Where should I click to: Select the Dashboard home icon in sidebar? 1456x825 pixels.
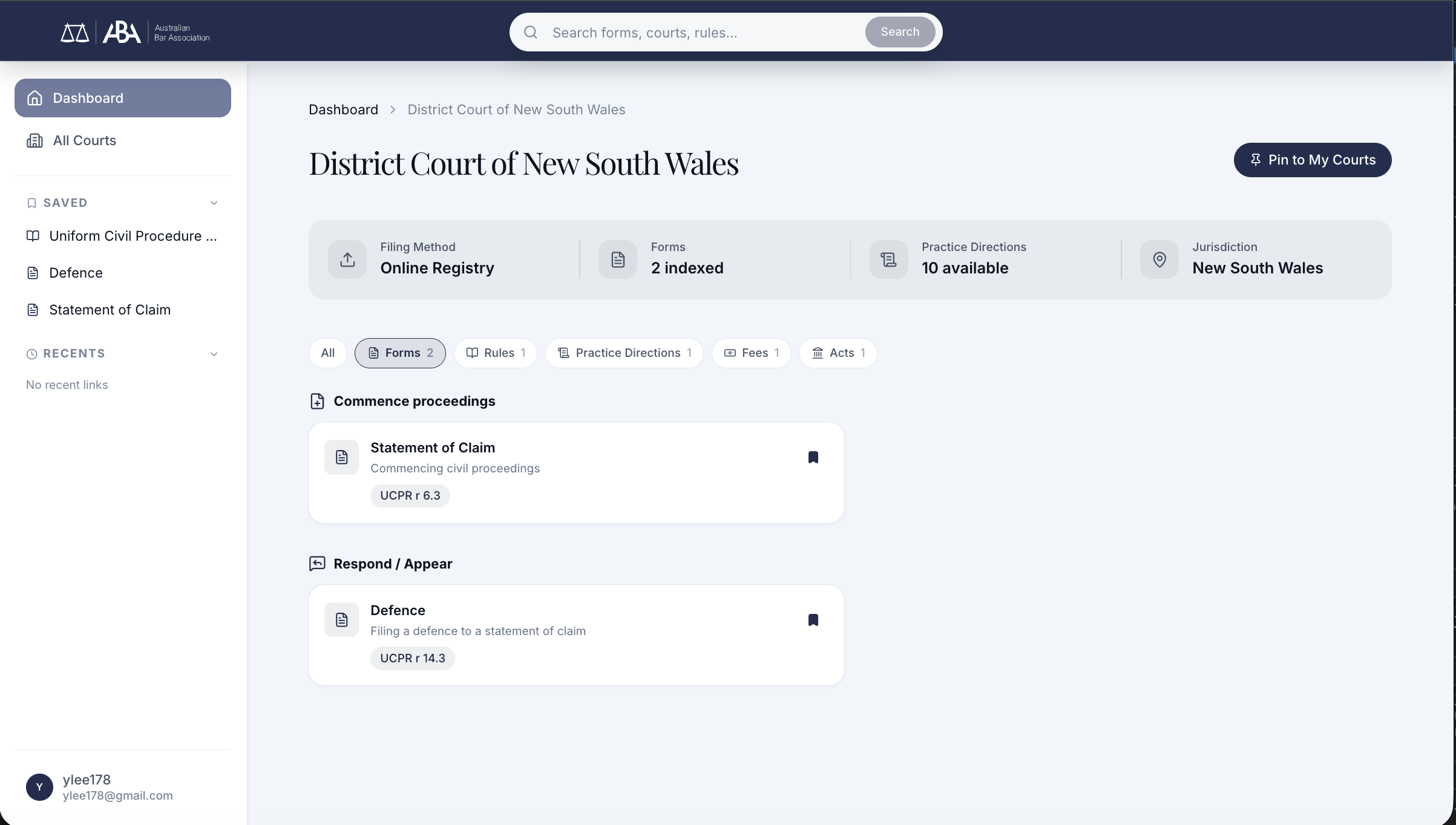click(x=34, y=97)
